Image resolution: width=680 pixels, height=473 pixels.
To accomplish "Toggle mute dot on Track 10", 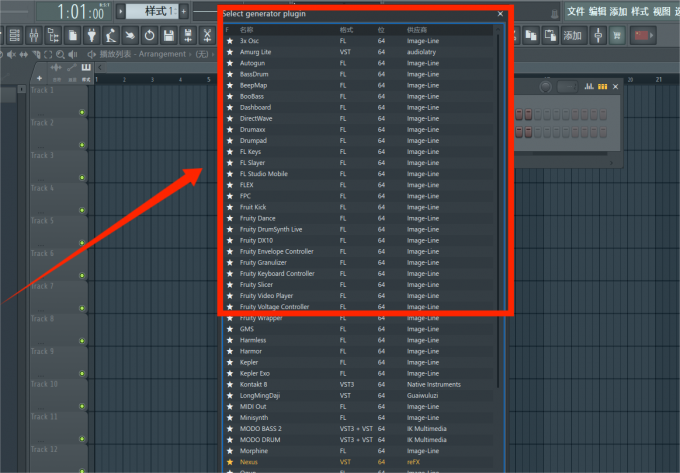I will tap(82, 406).
